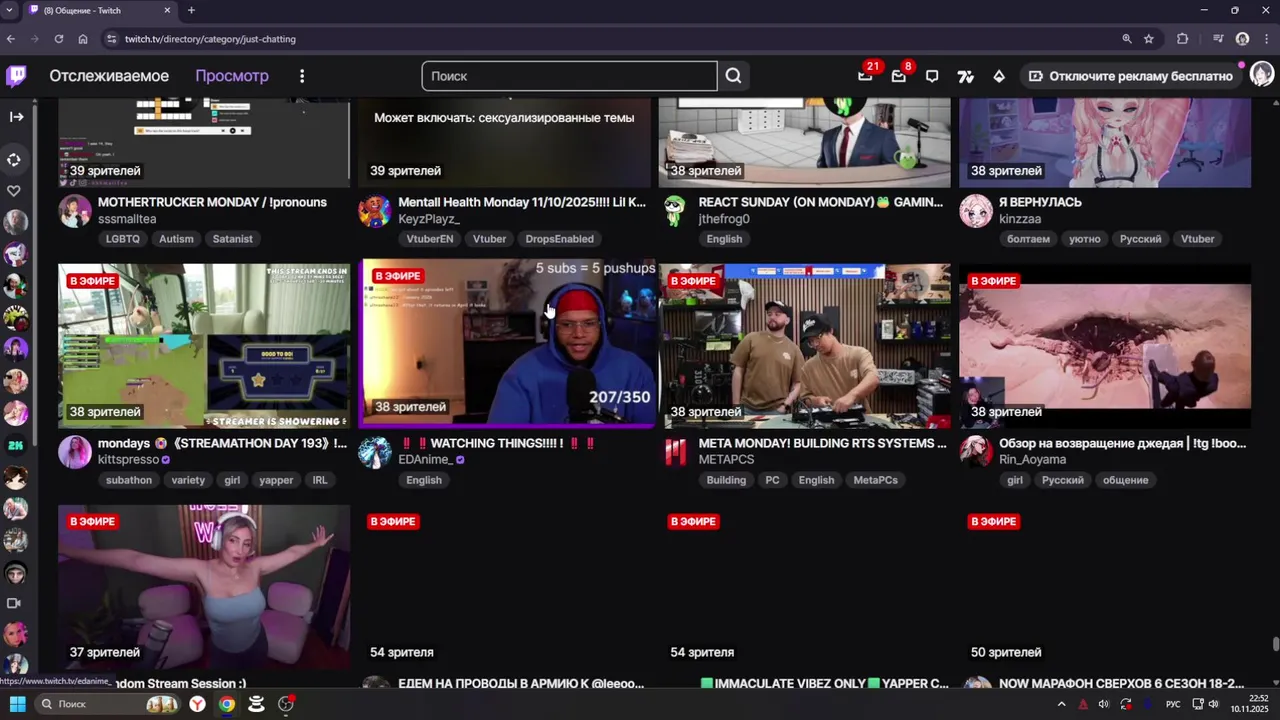
Task: Click the search magnifier button
Action: point(733,76)
